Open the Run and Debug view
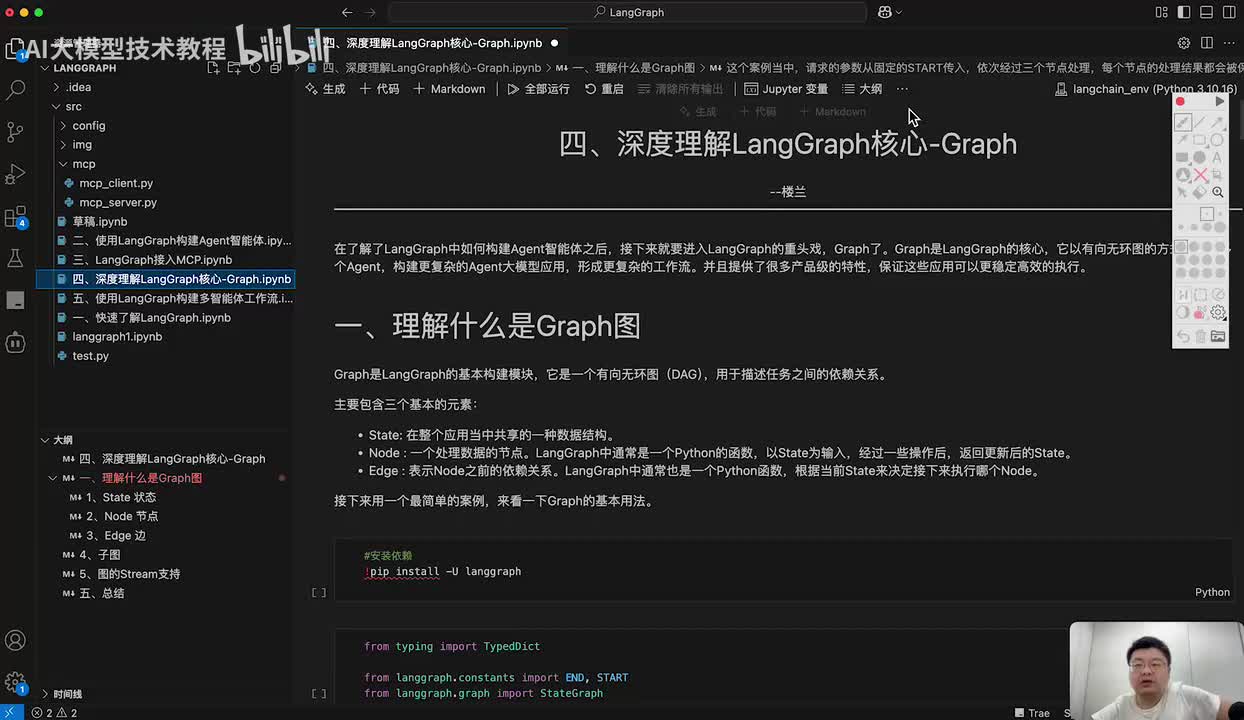Screen dimensions: 1244x720 [x=16, y=174]
